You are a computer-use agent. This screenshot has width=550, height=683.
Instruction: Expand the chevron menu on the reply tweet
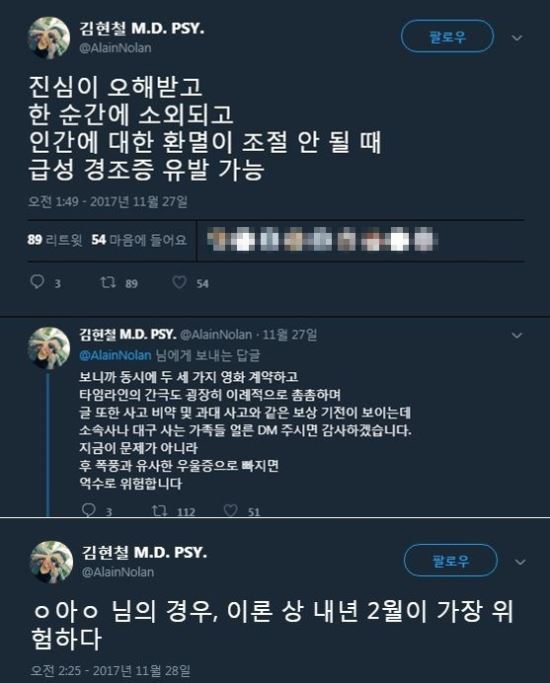tap(517, 335)
